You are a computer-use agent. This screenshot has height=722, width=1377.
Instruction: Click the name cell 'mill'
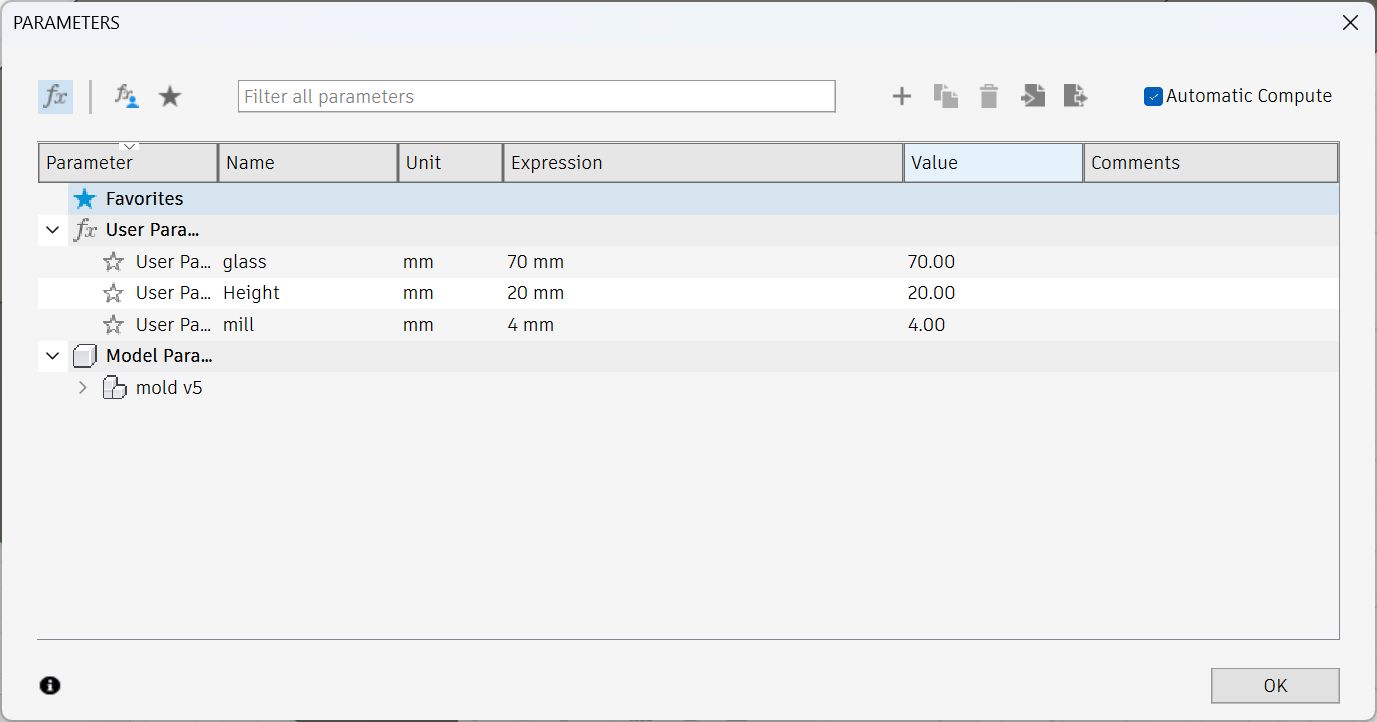[239, 325]
